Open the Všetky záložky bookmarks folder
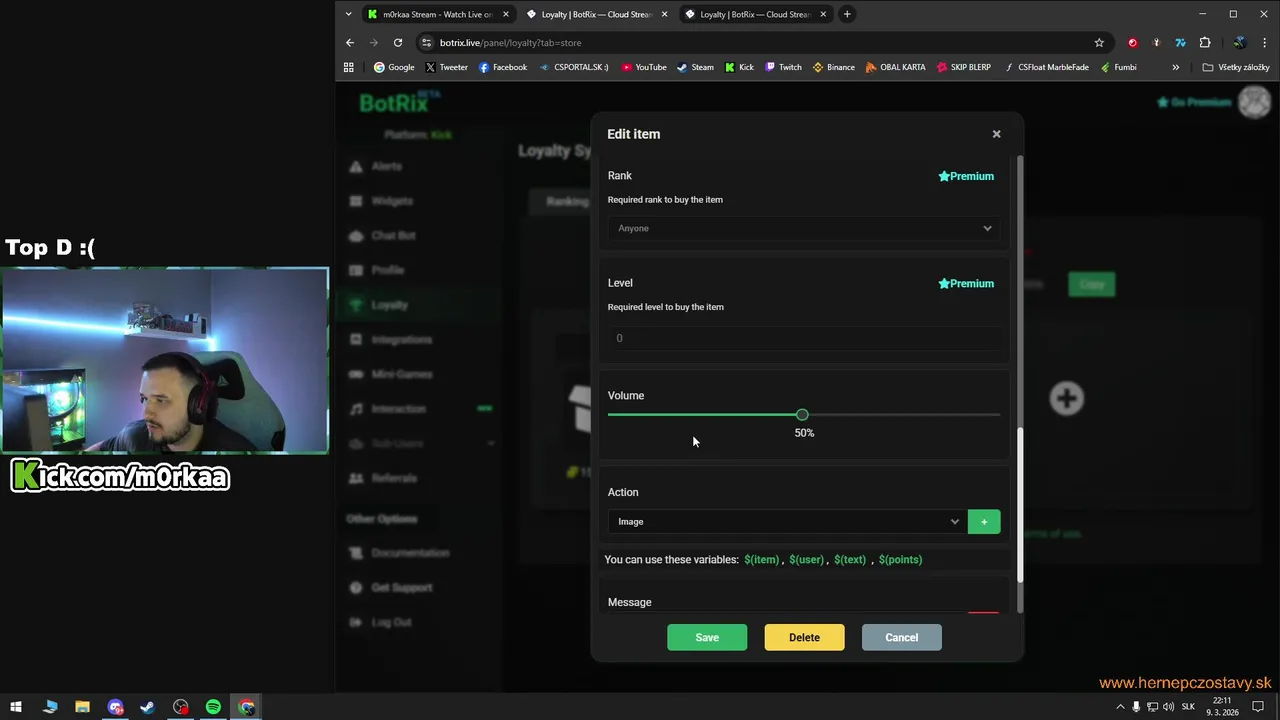Screen dimensions: 1280x720 click(x=1236, y=67)
